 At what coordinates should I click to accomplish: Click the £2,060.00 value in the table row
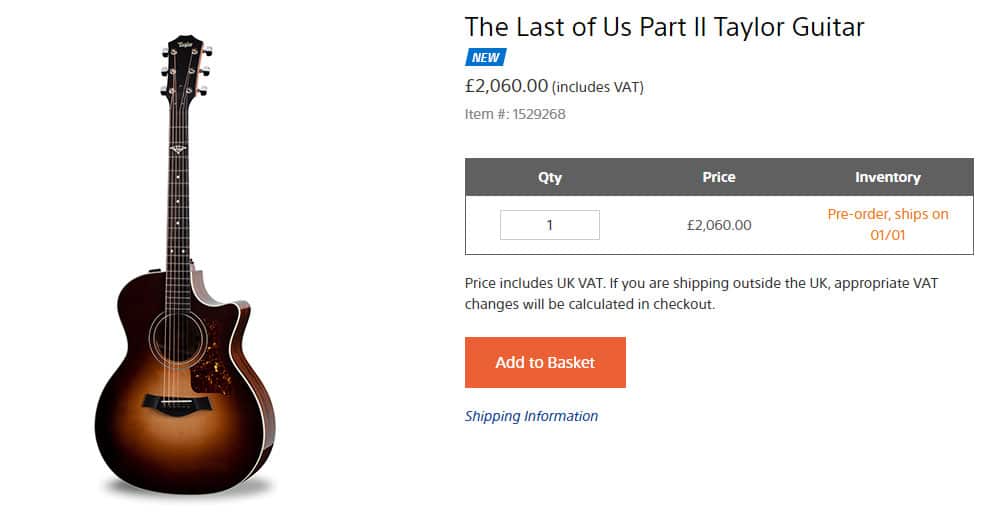(718, 225)
